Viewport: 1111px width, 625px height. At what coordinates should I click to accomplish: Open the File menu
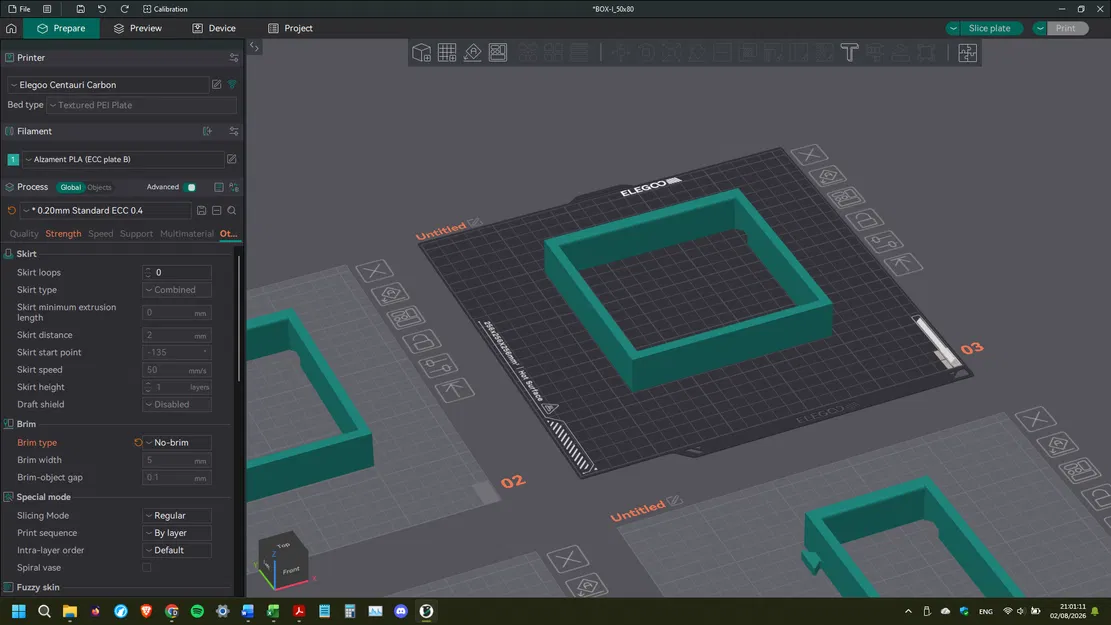pyautogui.click(x=19, y=9)
